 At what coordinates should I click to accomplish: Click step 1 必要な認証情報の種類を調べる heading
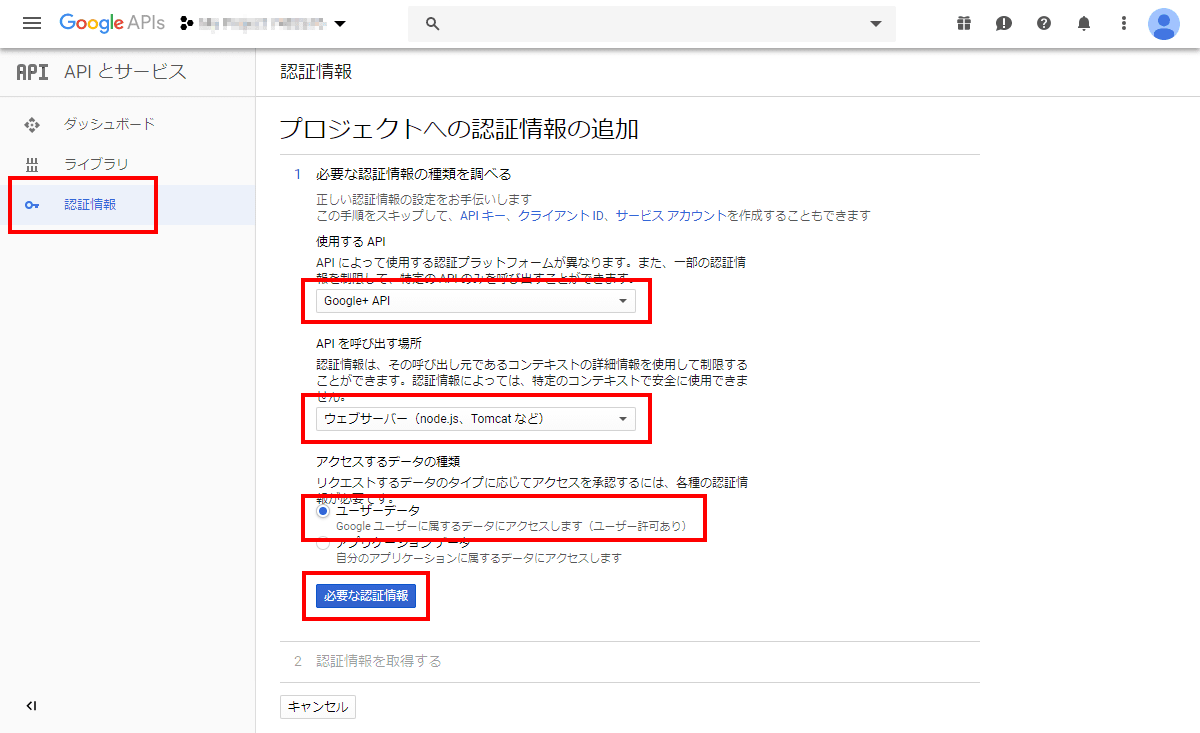(414, 175)
